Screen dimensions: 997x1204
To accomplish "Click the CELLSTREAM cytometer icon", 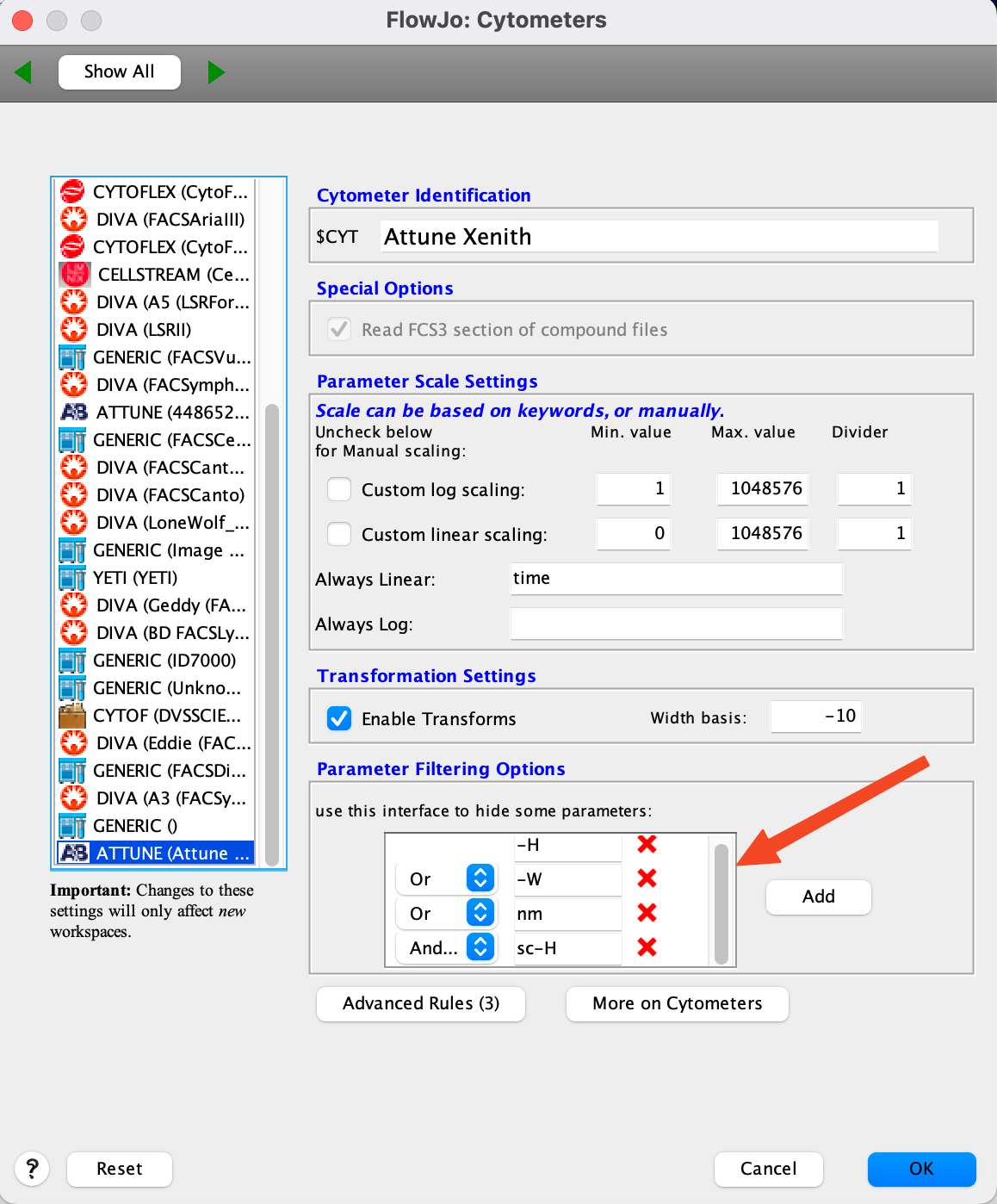I will click(74, 275).
